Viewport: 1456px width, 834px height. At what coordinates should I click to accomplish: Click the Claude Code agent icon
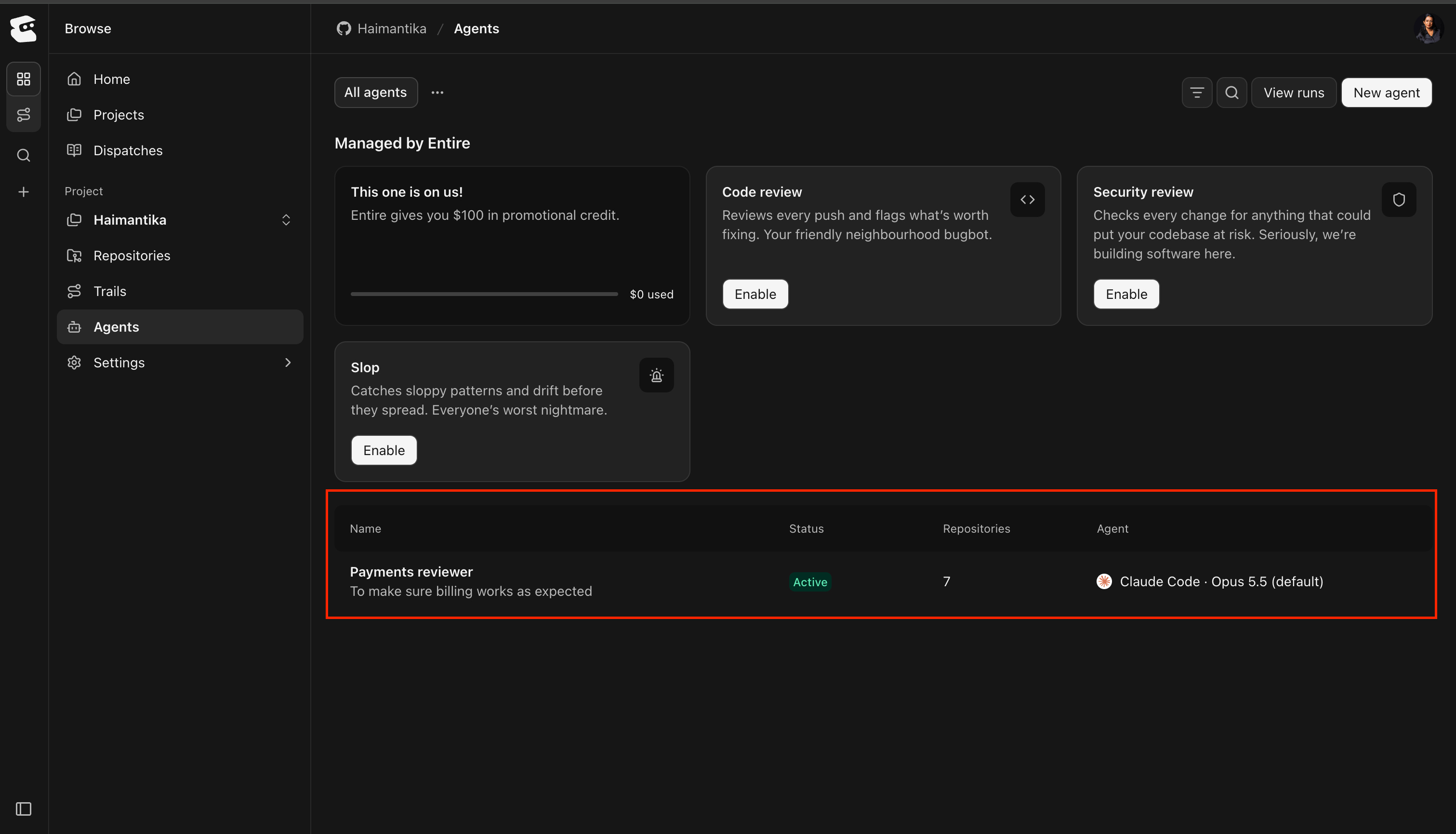(1104, 581)
